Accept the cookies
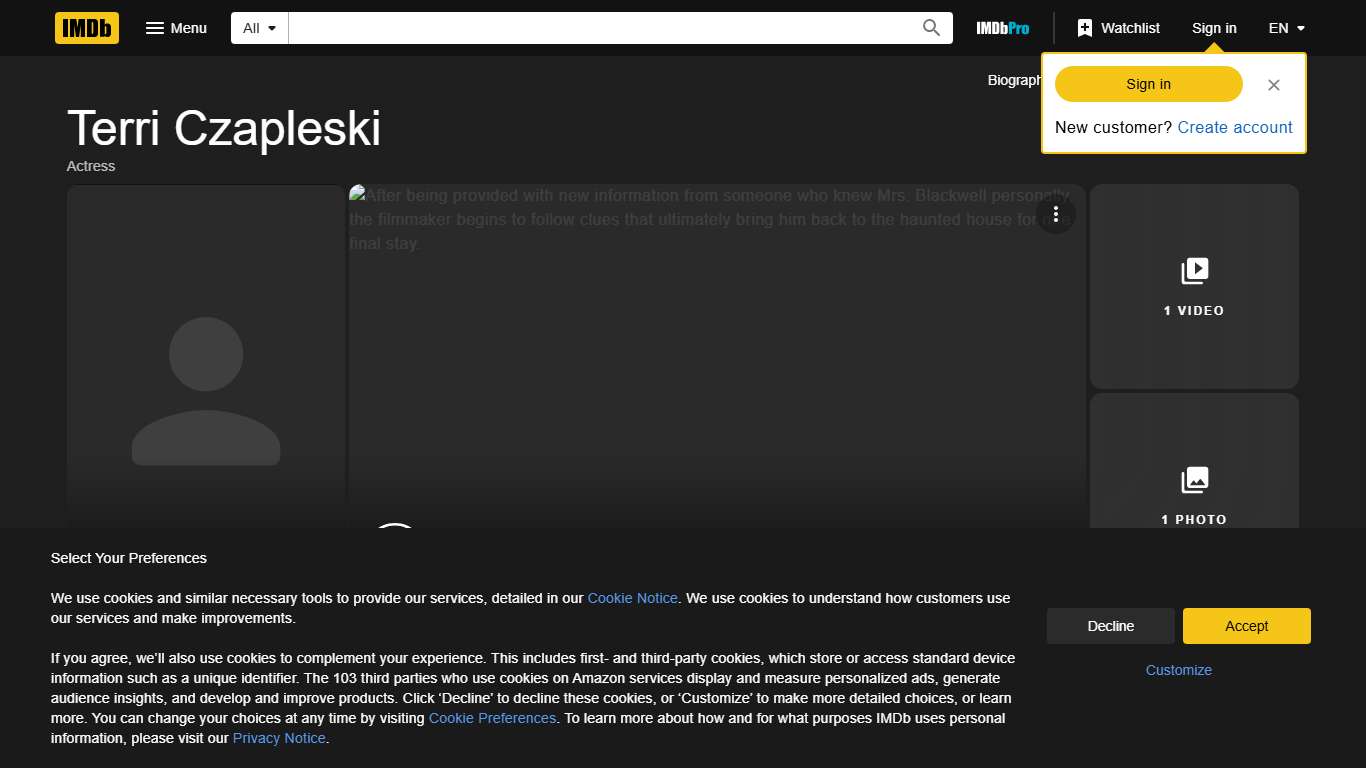The height and width of the screenshot is (768, 1366). coord(1246,626)
